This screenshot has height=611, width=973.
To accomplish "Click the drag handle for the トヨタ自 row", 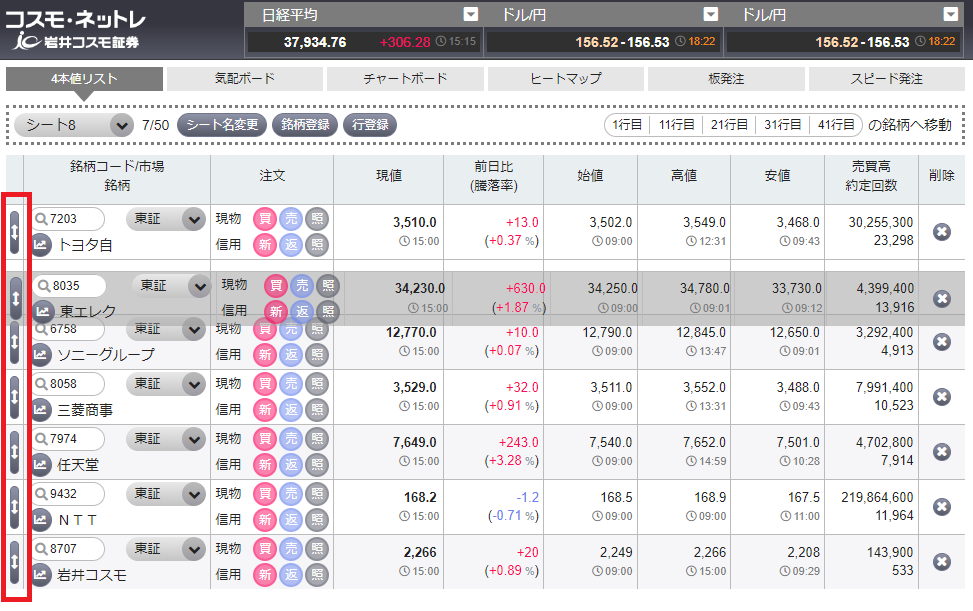I will [x=15, y=231].
